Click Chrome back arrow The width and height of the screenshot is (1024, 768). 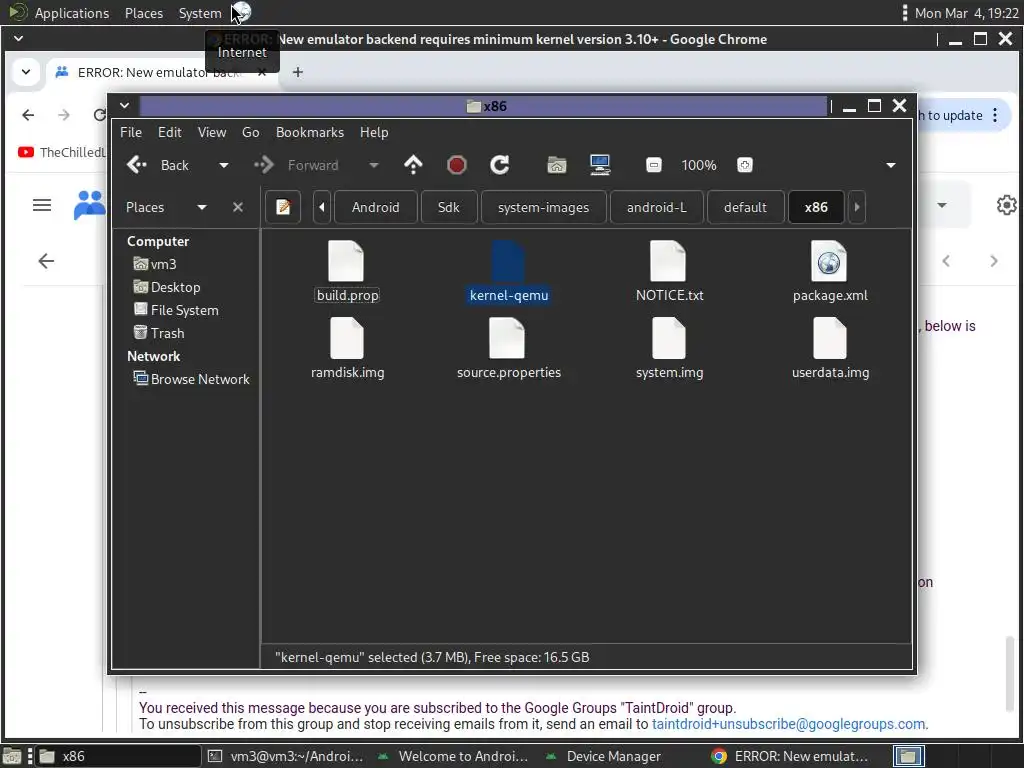coord(28,115)
